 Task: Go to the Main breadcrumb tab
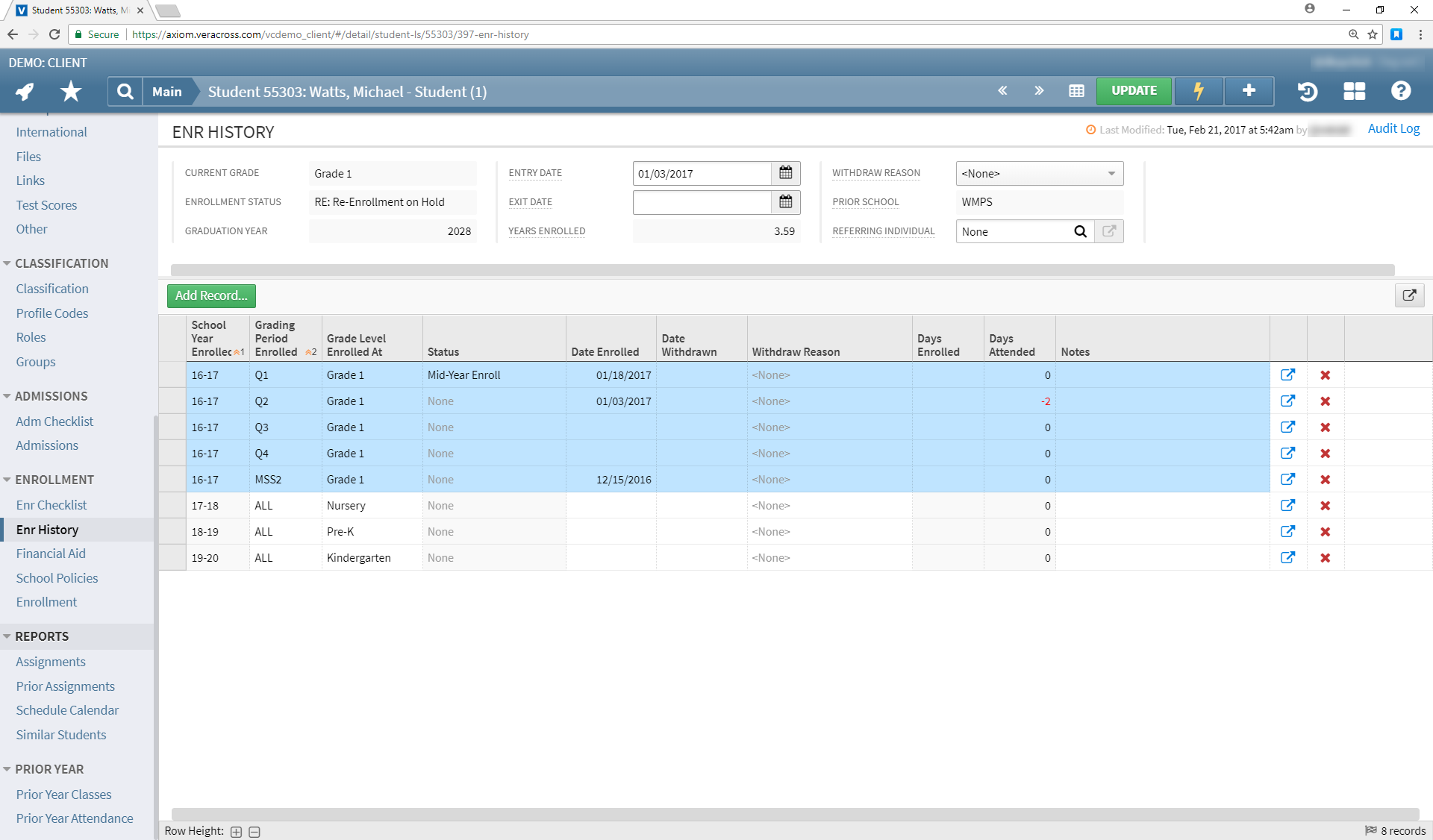tap(167, 91)
